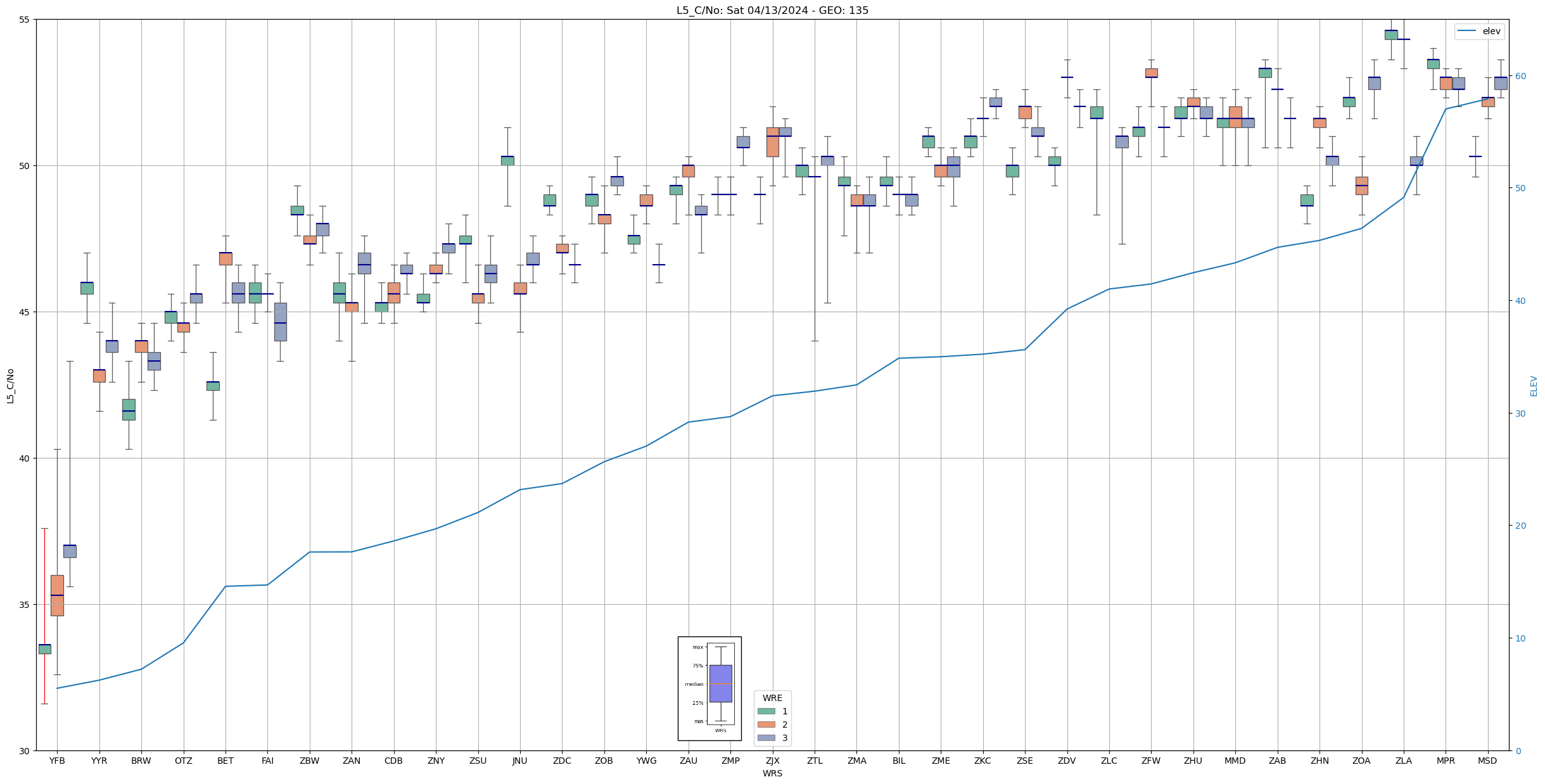1545x784 pixels.
Task: Click the 'ZDC' x-axis label
Action: [x=562, y=761]
